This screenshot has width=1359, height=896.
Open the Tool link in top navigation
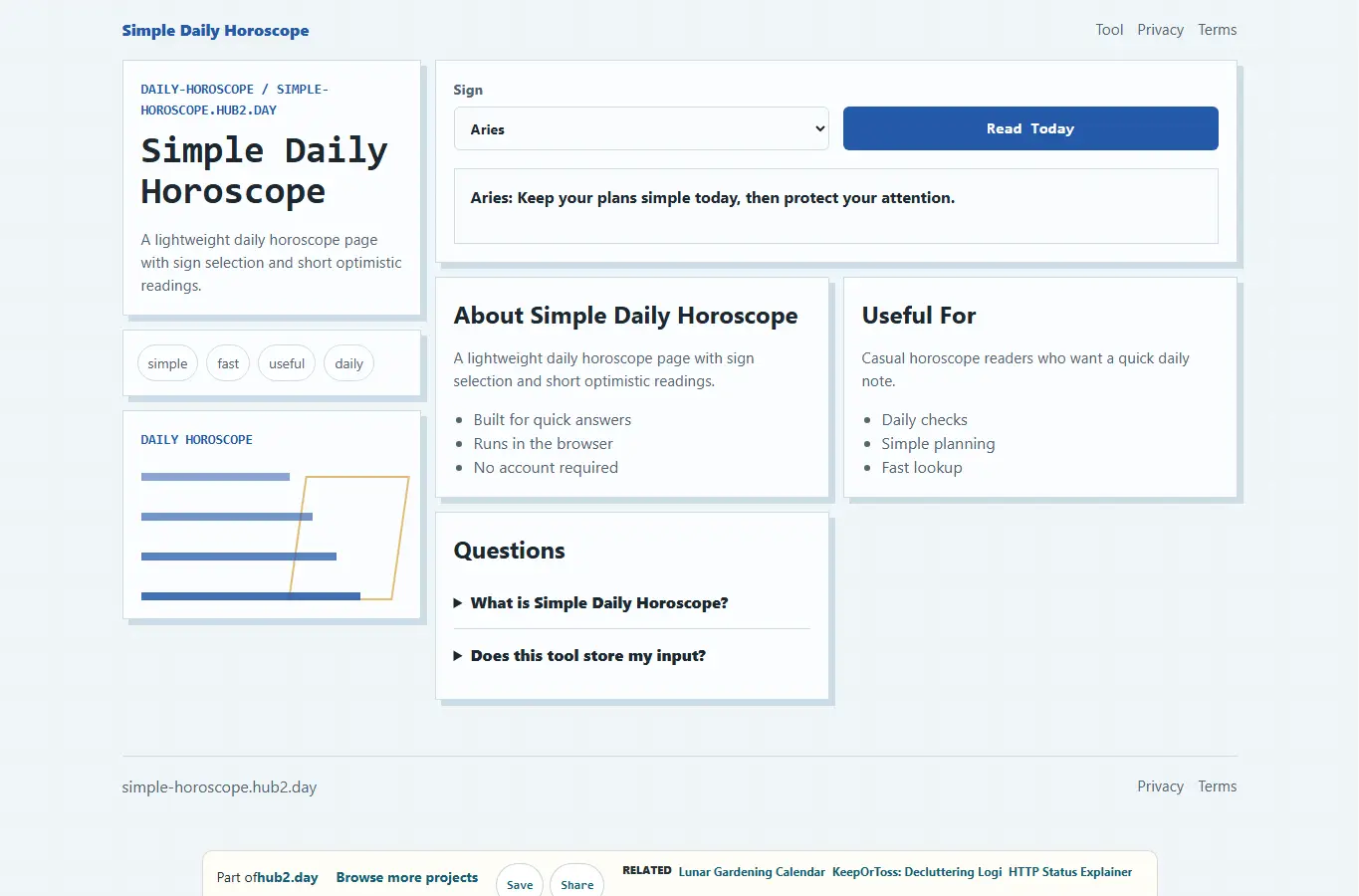click(1109, 30)
